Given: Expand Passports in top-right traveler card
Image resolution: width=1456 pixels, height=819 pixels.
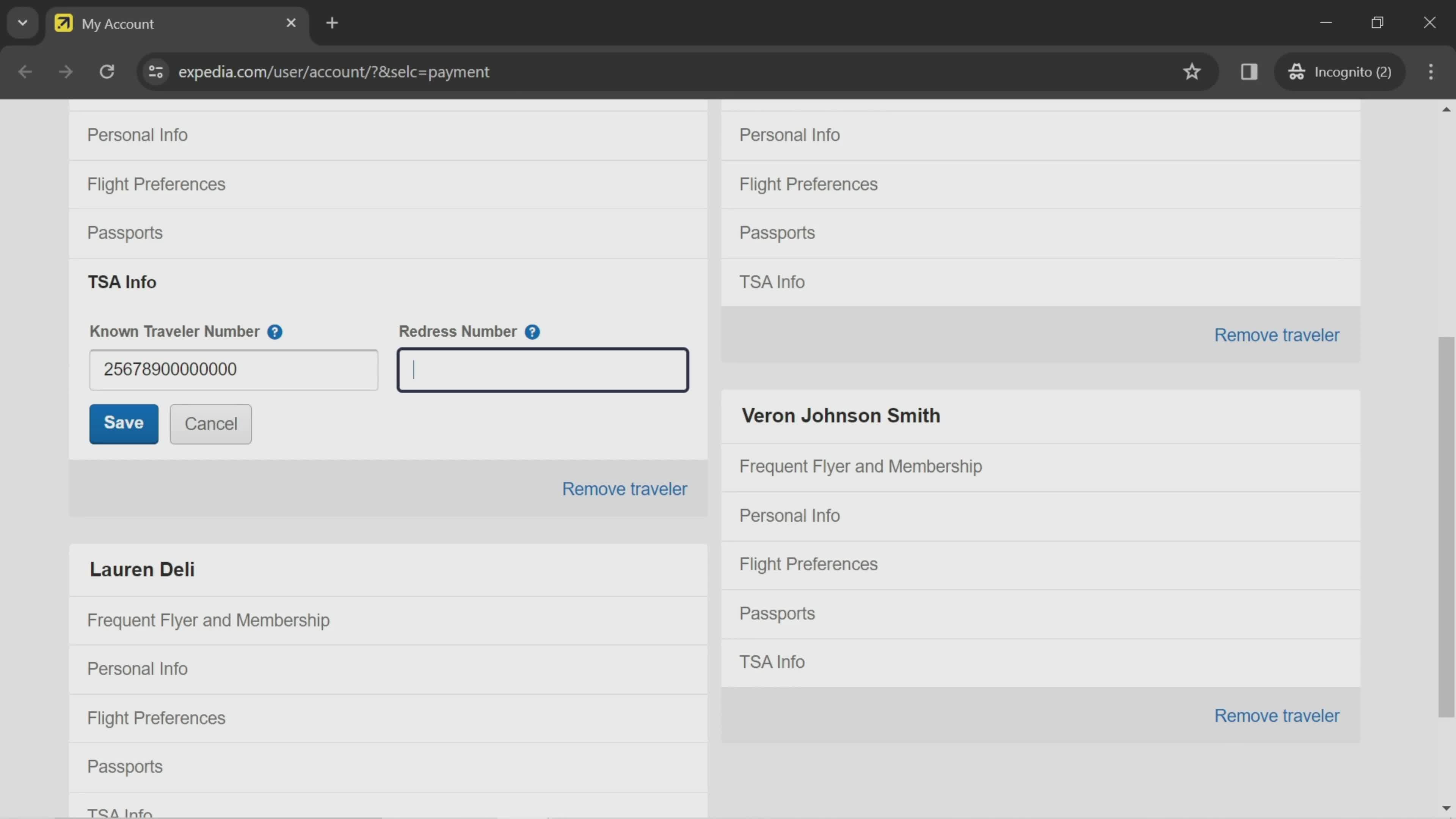Looking at the screenshot, I should [x=1040, y=234].
